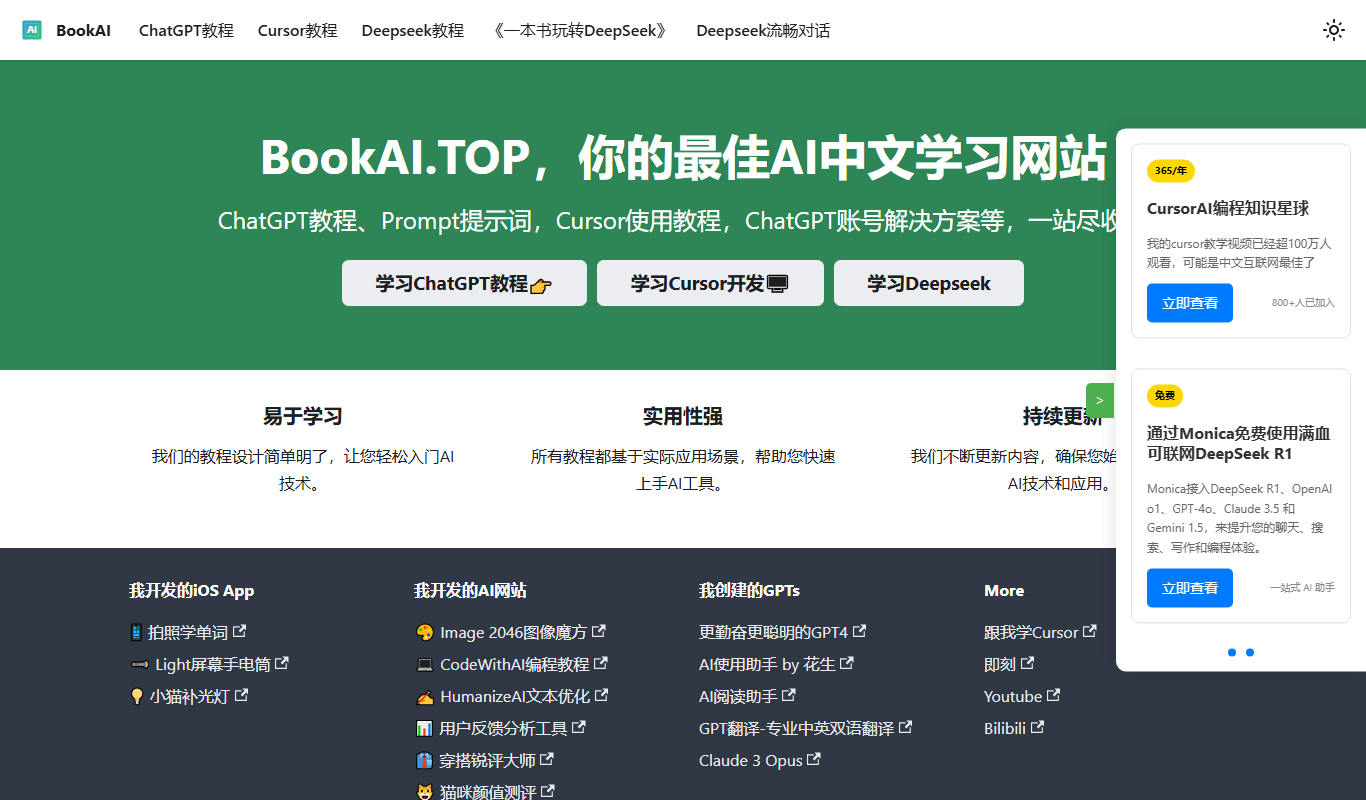Open 更勤奋更聪明的GPT4 link

(783, 632)
